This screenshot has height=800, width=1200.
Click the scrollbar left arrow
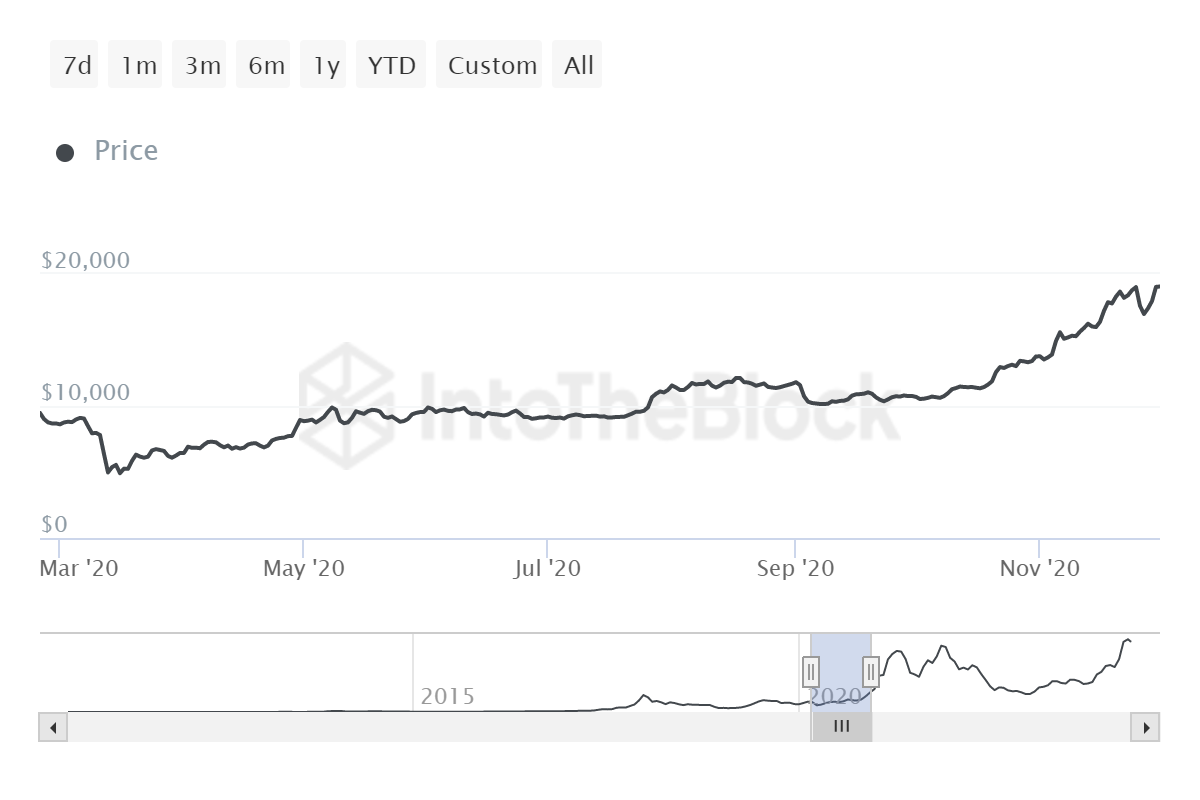[53, 727]
